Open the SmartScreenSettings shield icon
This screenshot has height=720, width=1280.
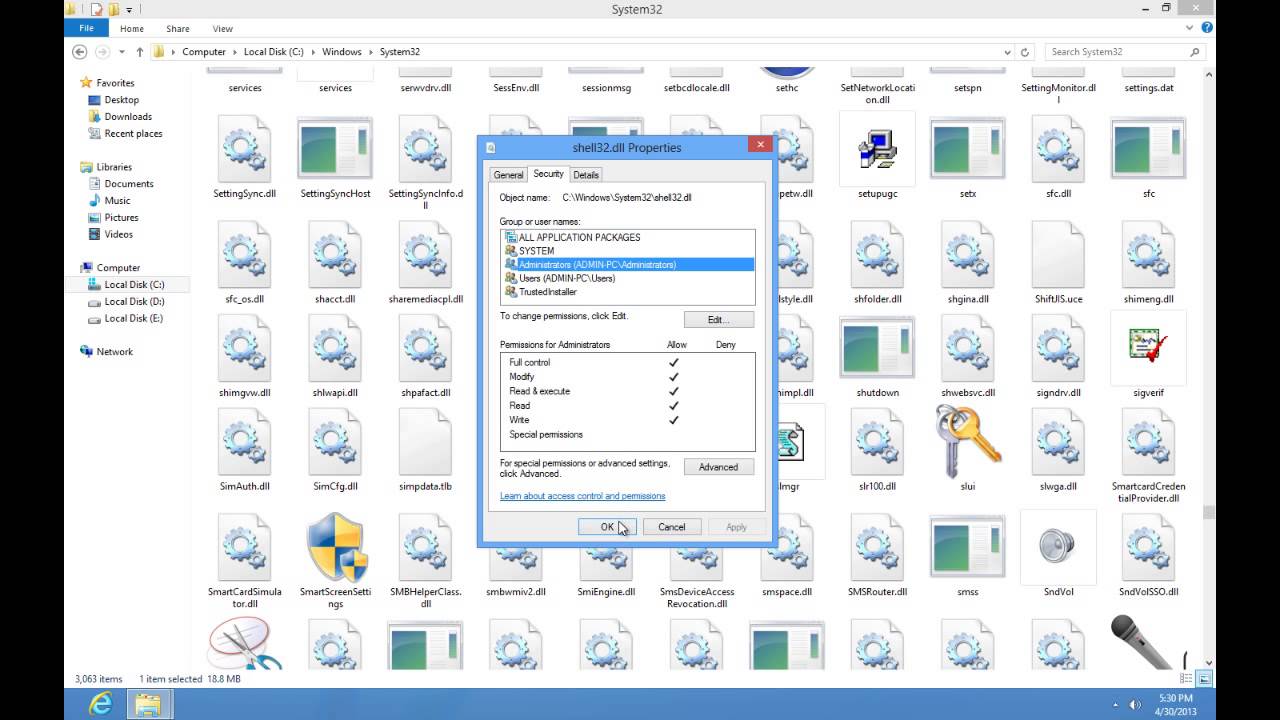pos(334,545)
